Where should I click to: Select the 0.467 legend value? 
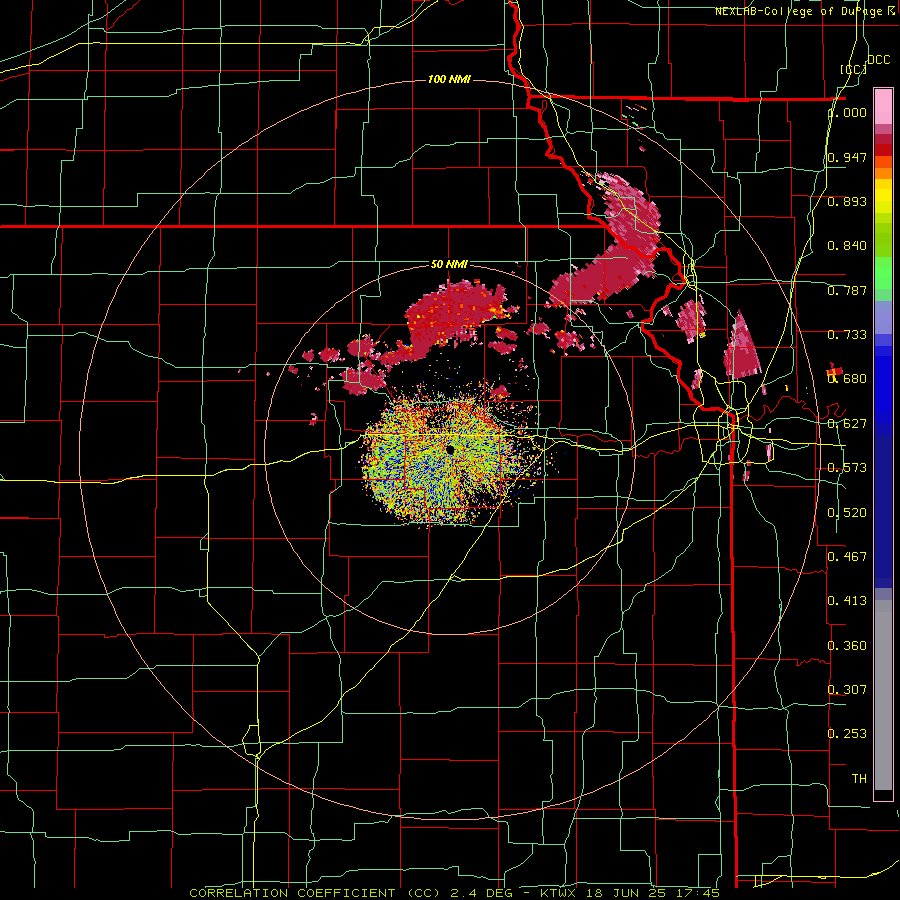coord(847,556)
